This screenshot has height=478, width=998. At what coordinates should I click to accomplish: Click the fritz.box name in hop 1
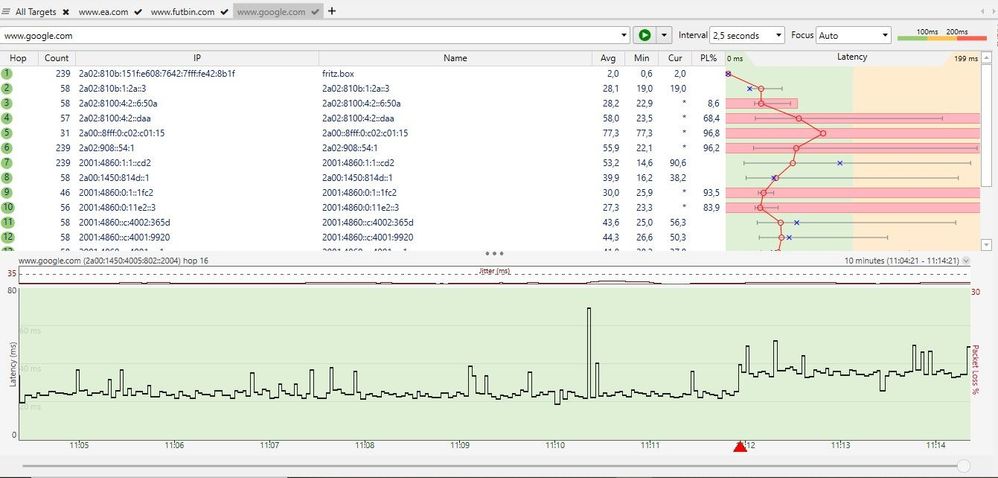click(338, 74)
